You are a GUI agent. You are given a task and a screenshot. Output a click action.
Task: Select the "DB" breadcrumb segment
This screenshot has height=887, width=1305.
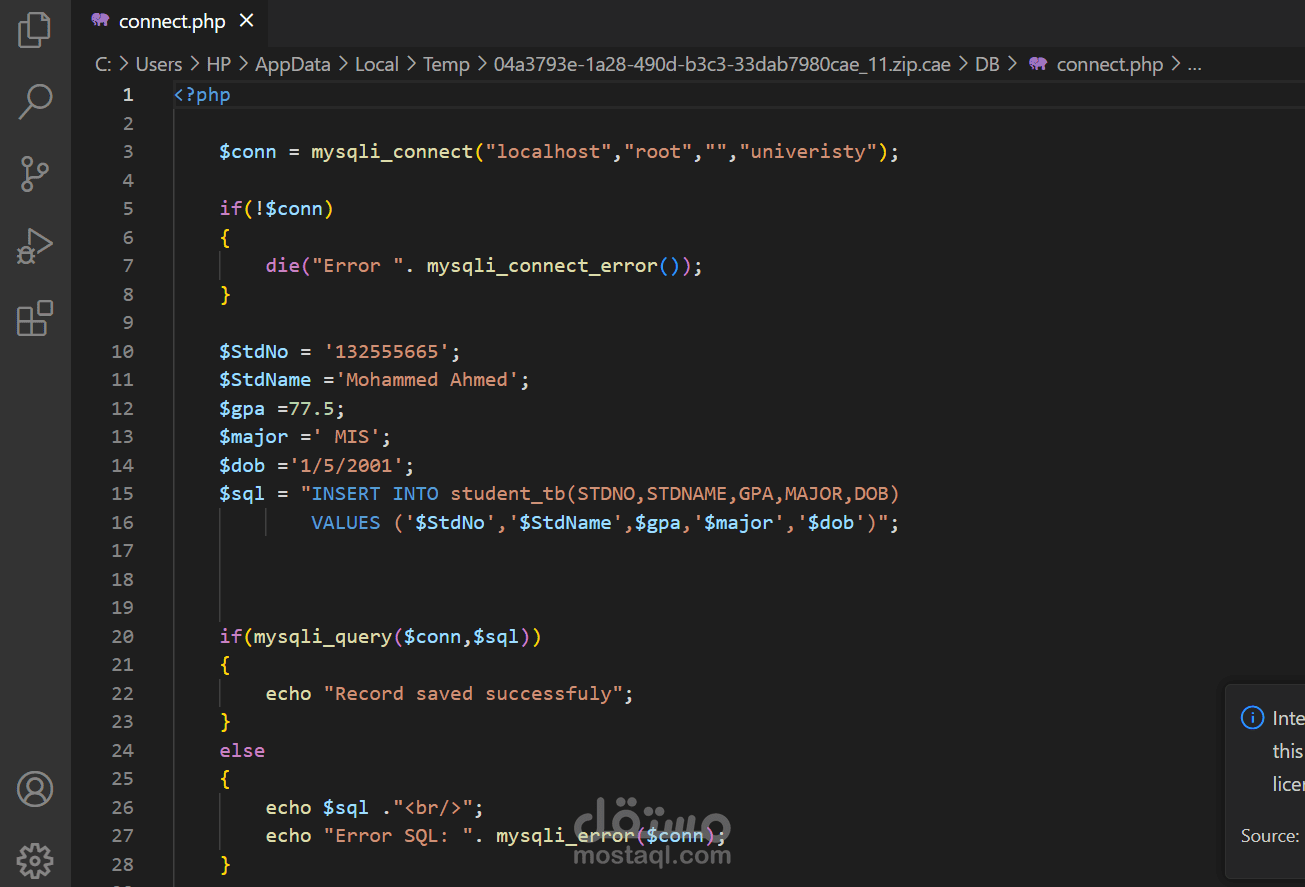[987, 64]
